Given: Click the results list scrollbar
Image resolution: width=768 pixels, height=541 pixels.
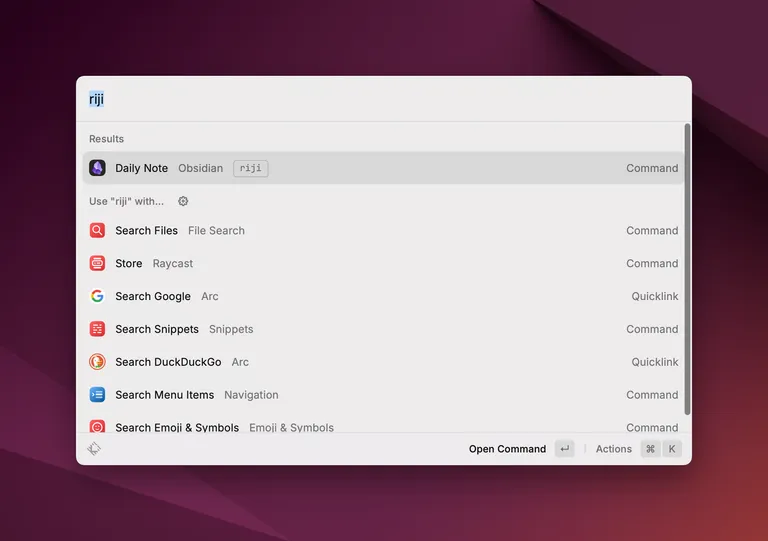Looking at the screenshot, I should pos(687,270).
